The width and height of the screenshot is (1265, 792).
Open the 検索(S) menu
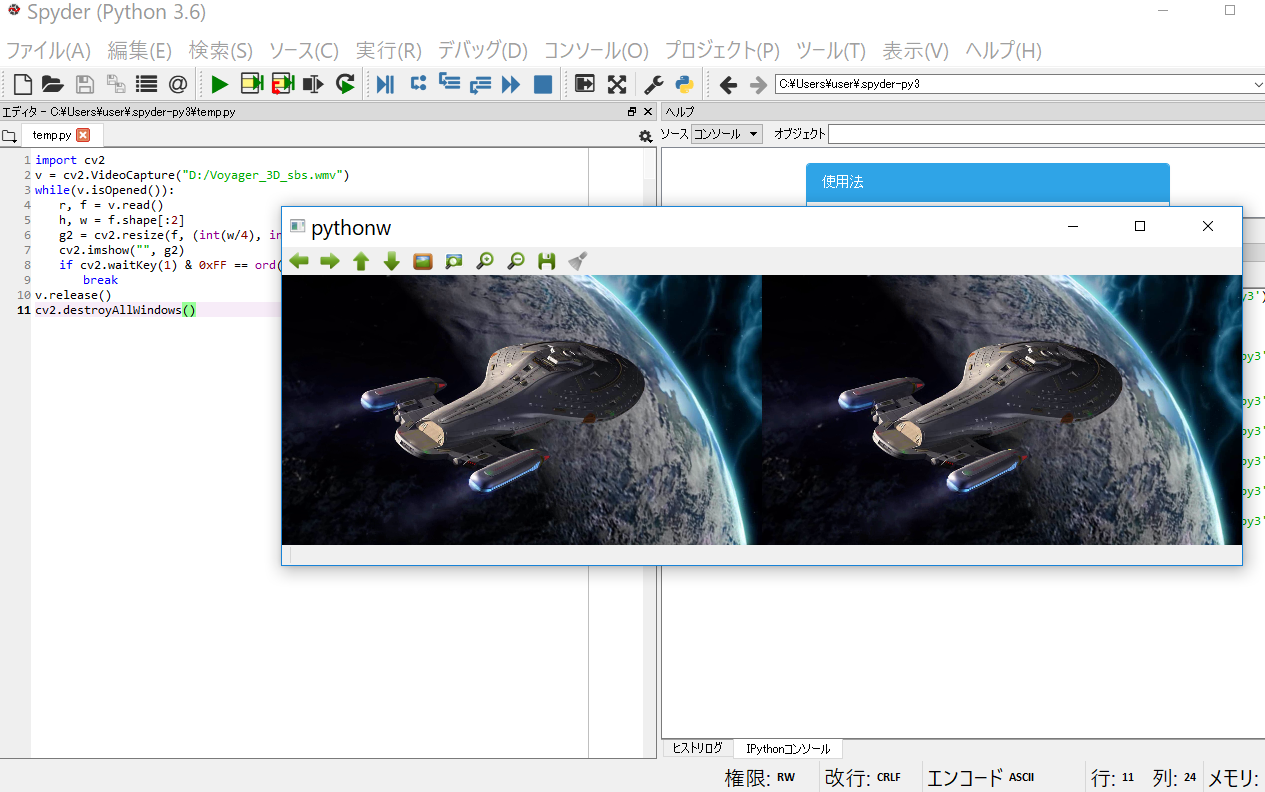click(221, 50)
